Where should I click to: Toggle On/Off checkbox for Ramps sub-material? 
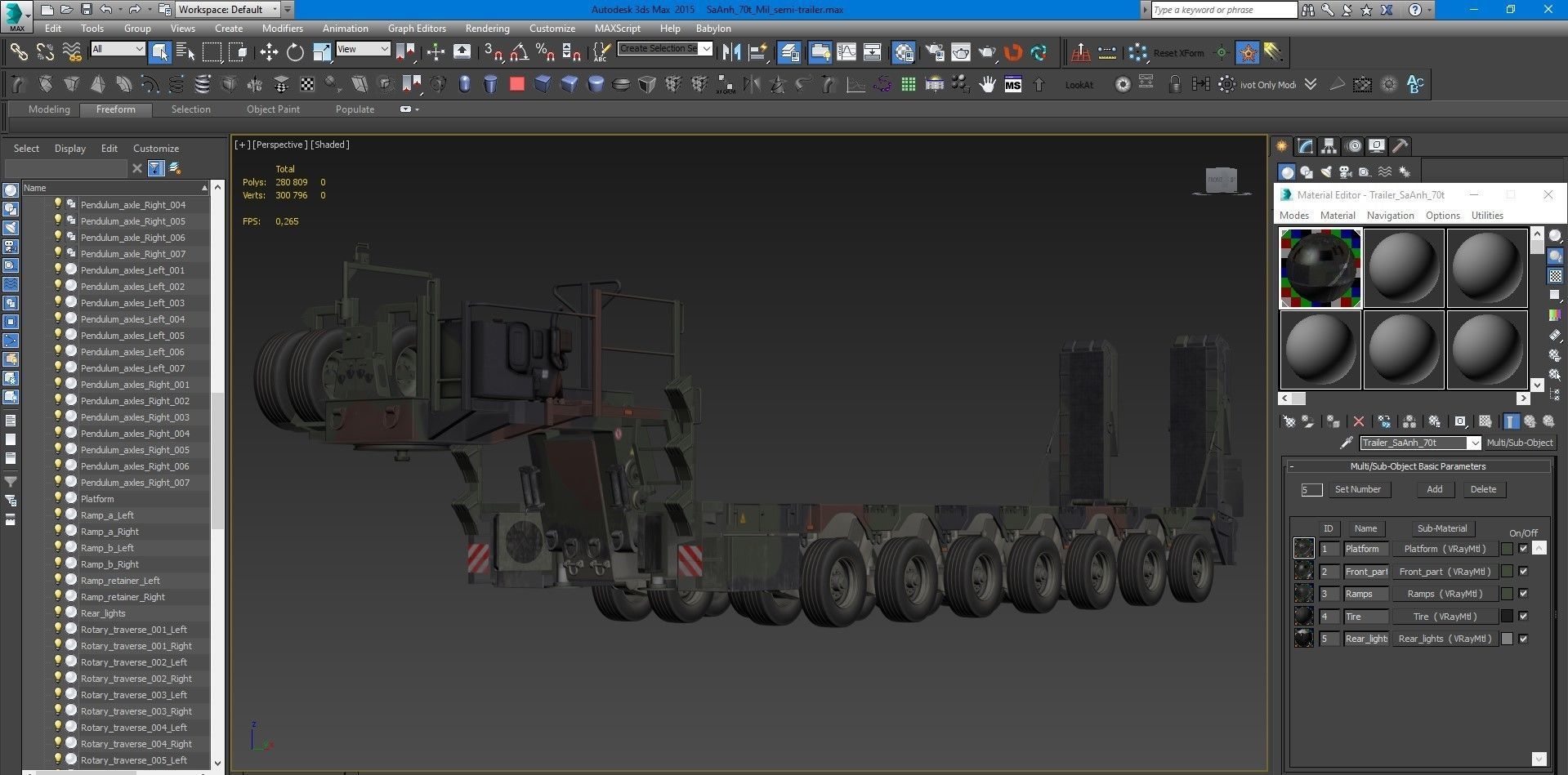(1523, 594)
